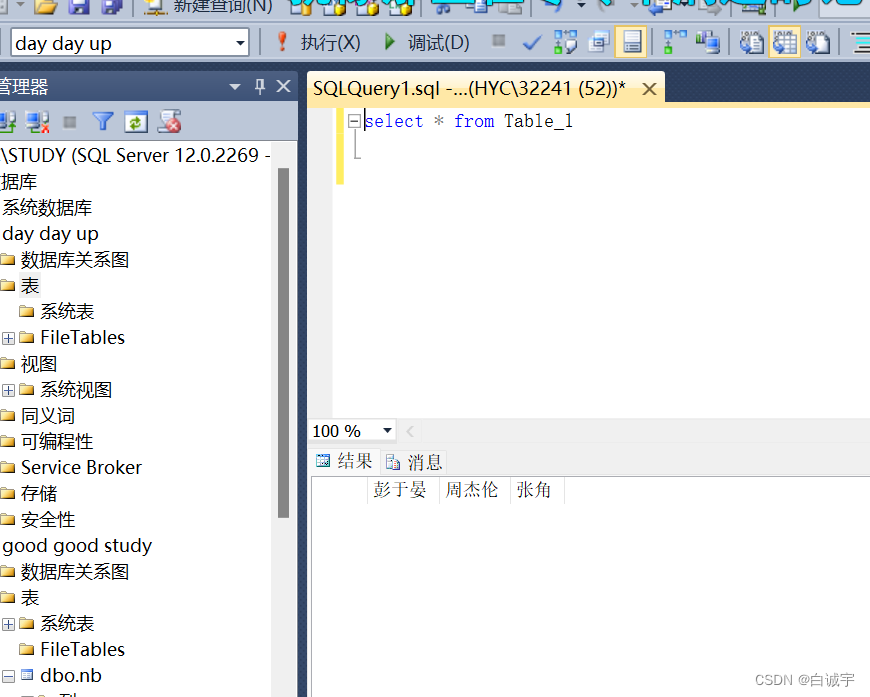Select 数据库关系图 under day day up

(x=75, y=259)
